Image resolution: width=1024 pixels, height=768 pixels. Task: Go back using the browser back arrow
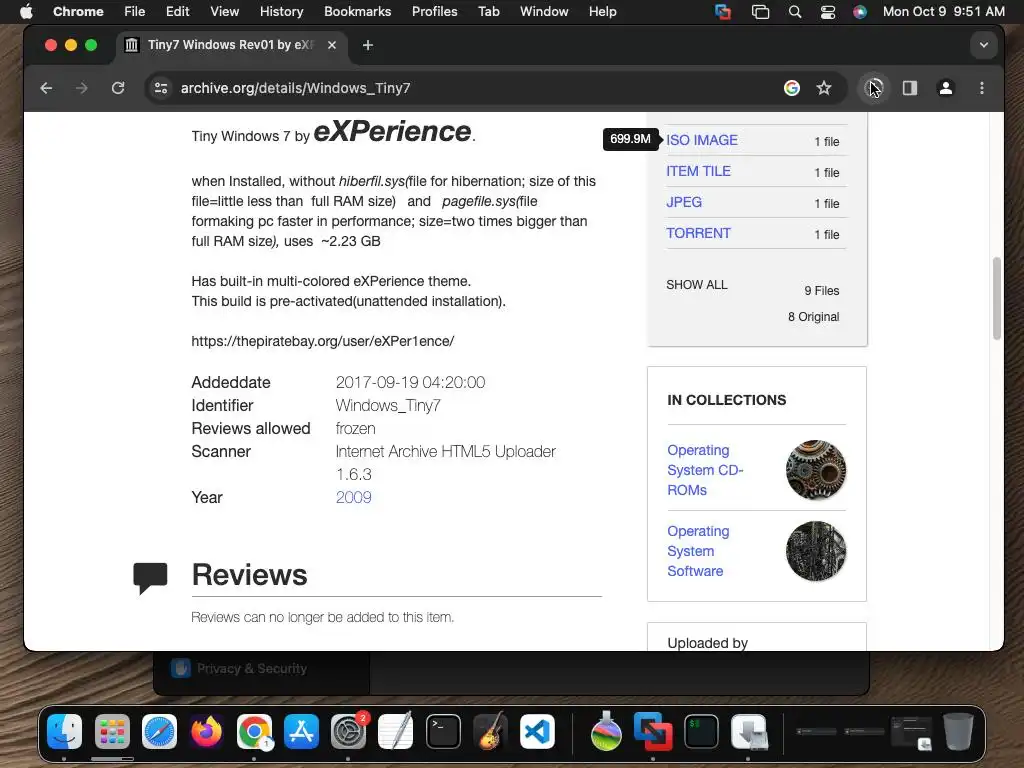click(x=46, y=88)
